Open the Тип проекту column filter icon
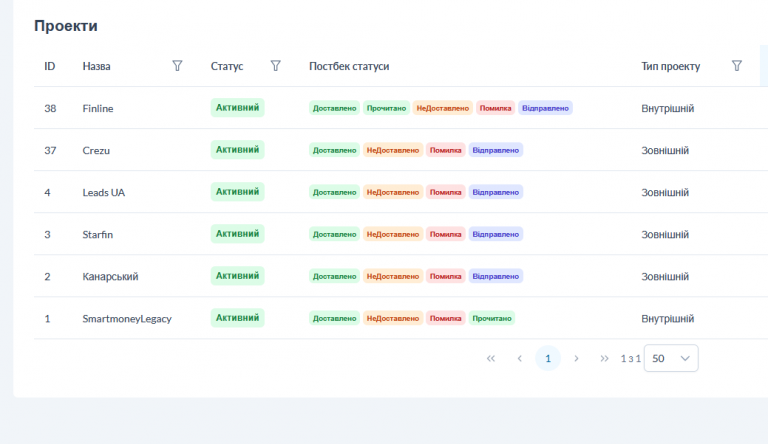 737,66
